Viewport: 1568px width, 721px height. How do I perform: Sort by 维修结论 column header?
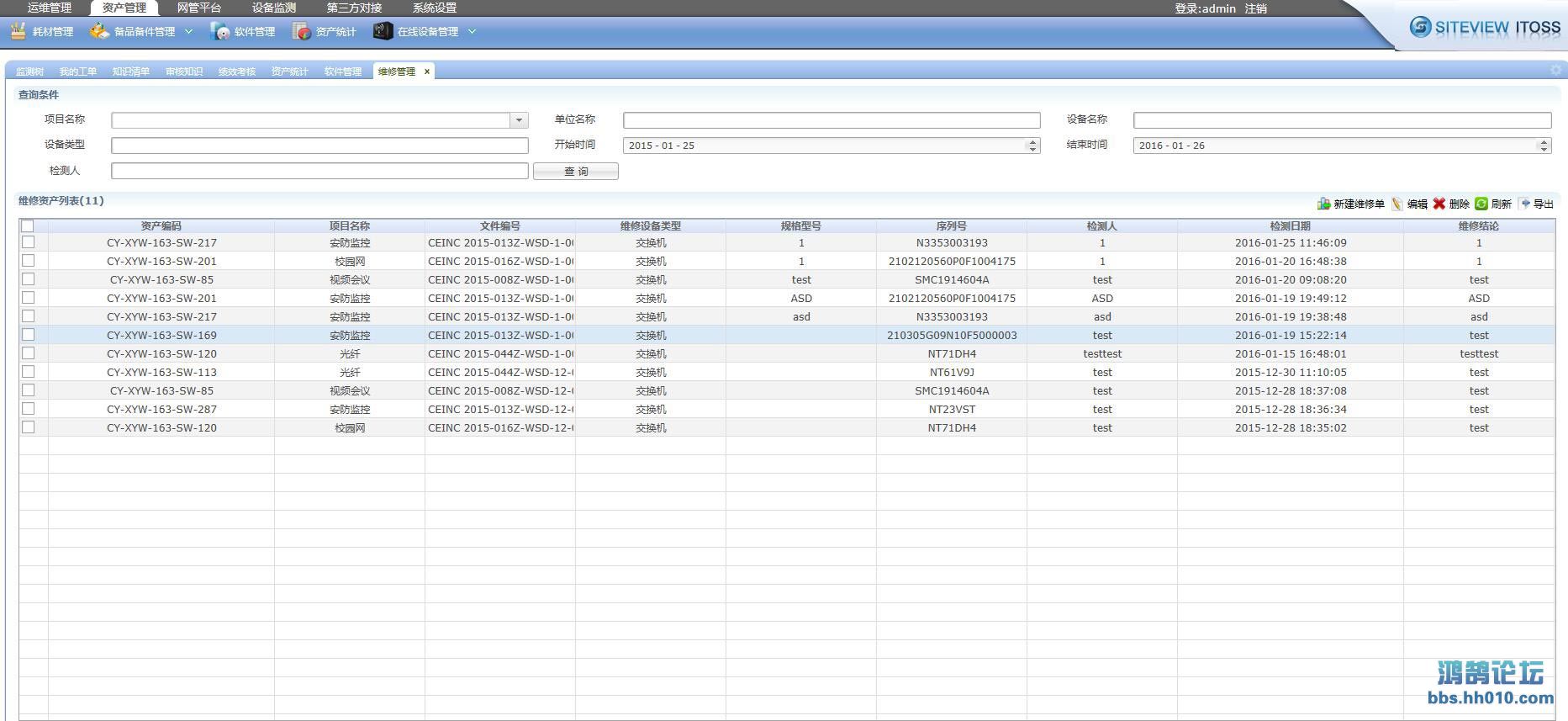point(1479,225)
